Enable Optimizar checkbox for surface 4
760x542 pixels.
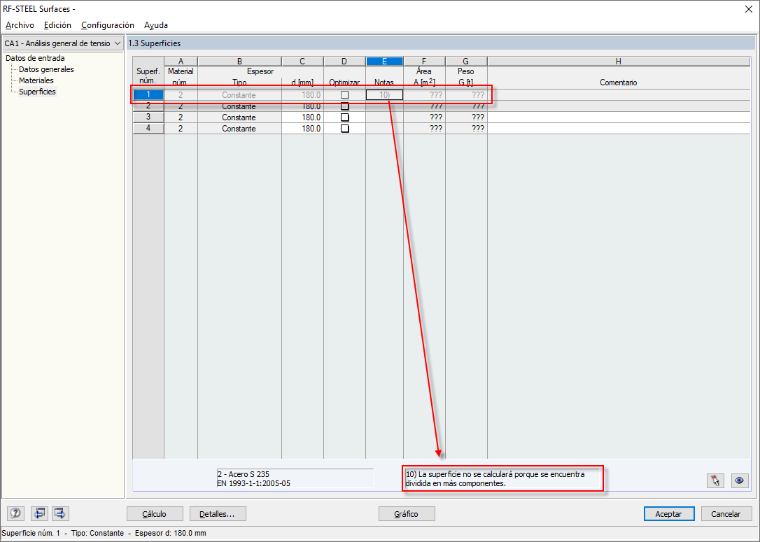pos(345,128)
